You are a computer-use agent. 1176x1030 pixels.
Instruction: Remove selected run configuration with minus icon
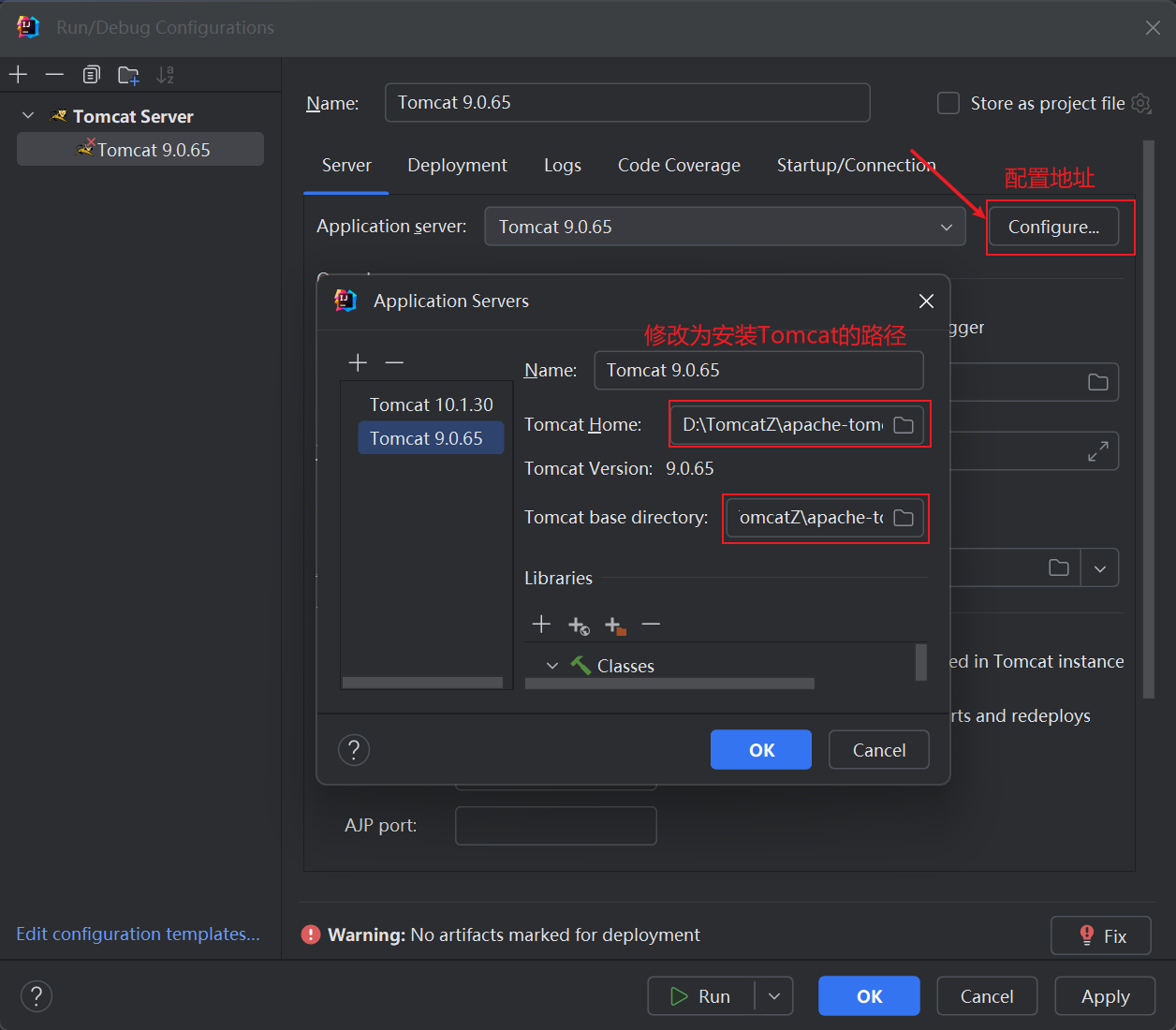(54, 75)
